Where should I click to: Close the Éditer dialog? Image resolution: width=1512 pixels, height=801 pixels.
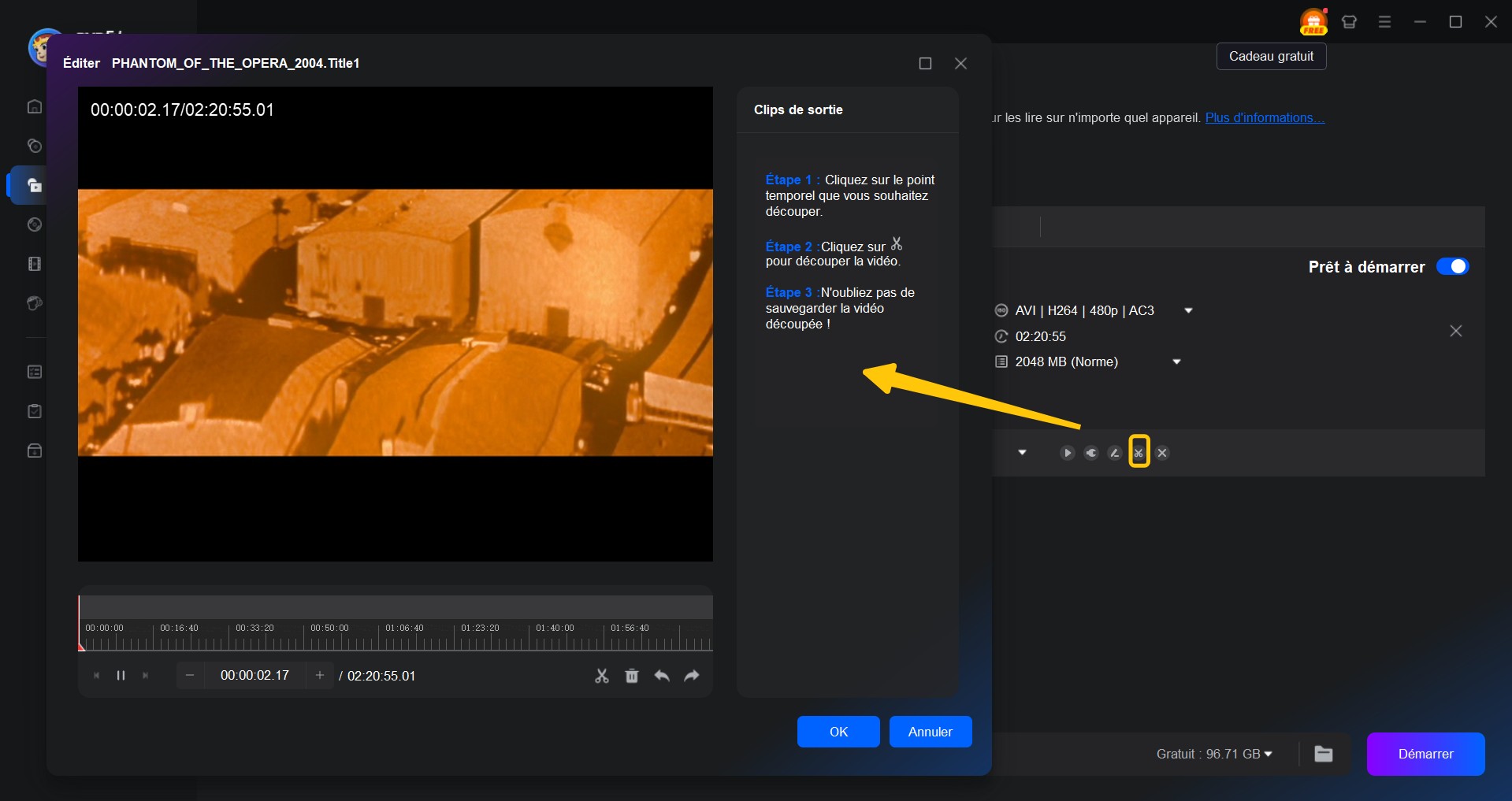point(960,63)
